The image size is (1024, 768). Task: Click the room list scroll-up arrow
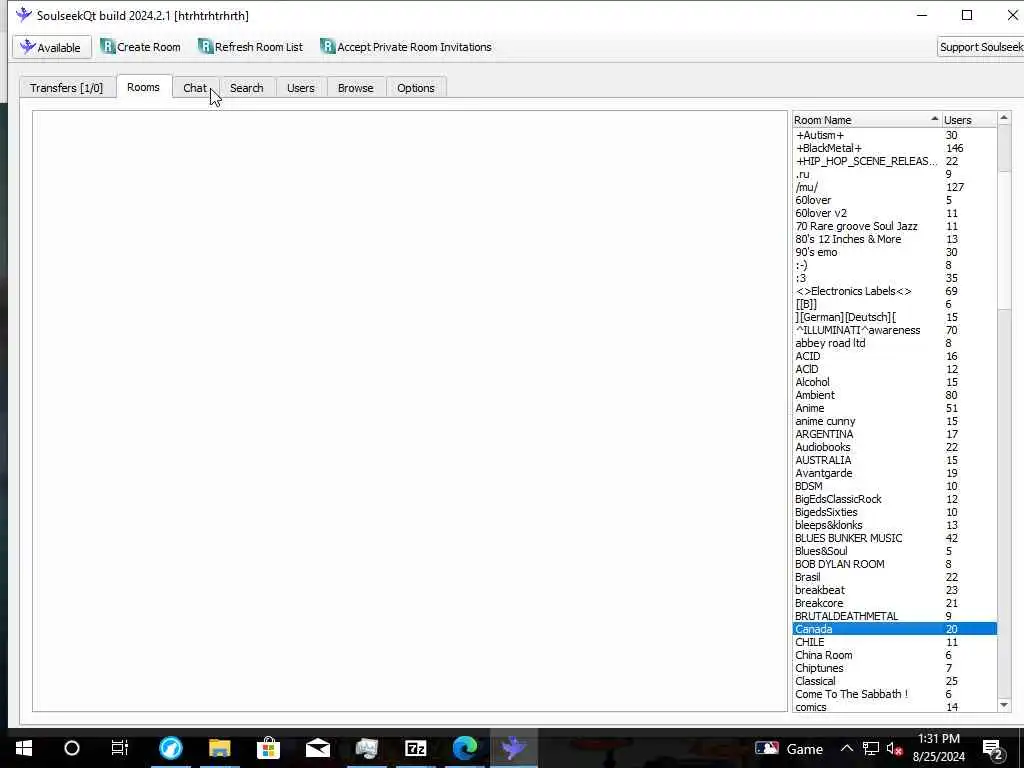tap(1004, 118)
